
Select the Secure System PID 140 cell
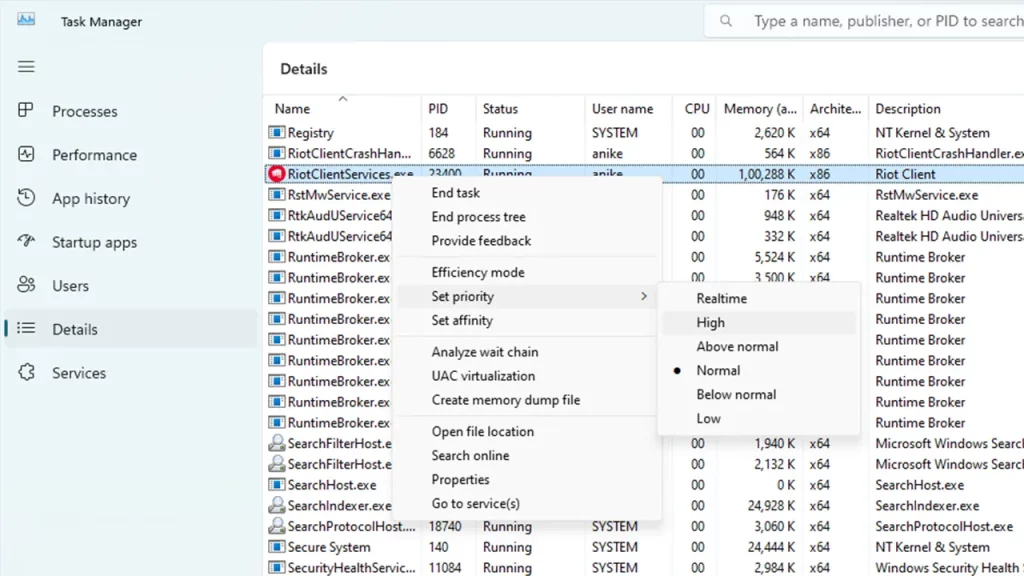[x=439, y=547]
